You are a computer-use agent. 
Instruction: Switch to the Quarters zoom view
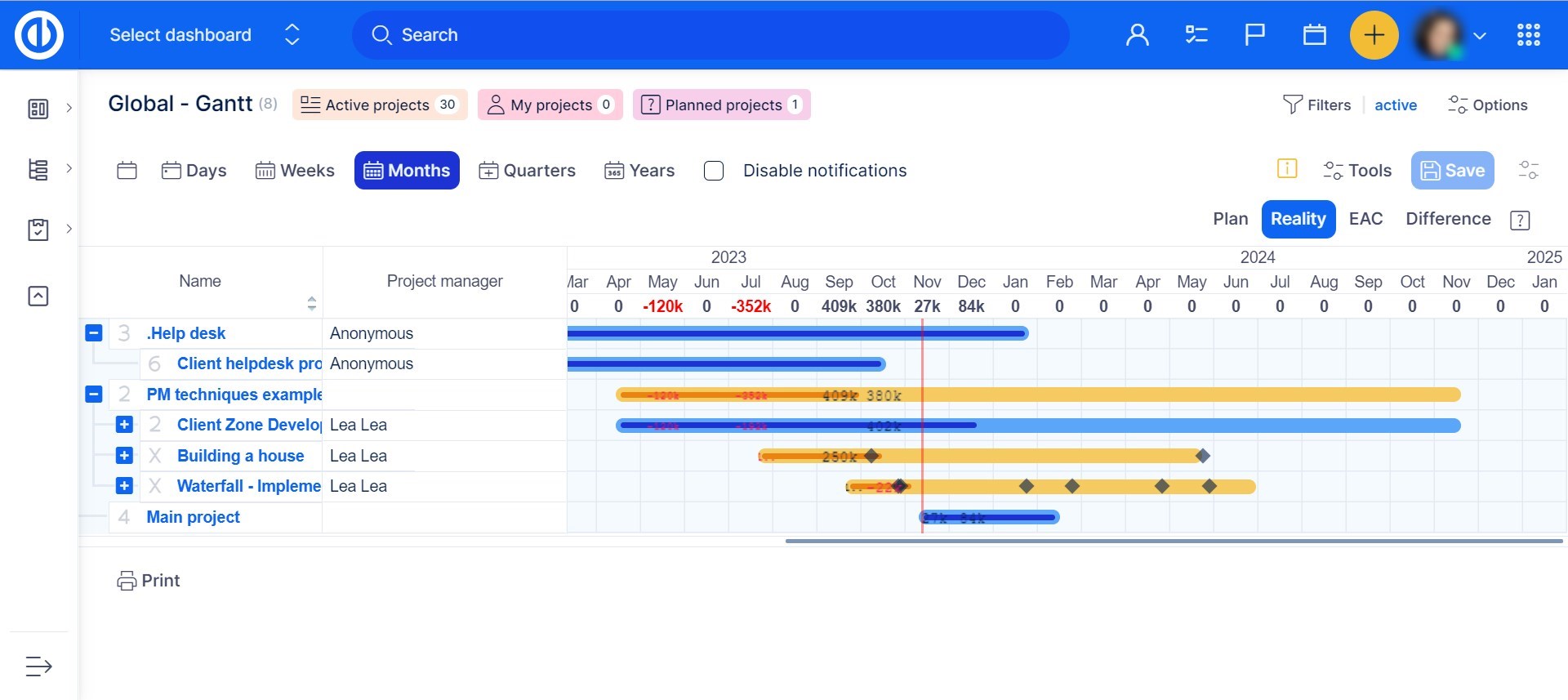(527, 171)
